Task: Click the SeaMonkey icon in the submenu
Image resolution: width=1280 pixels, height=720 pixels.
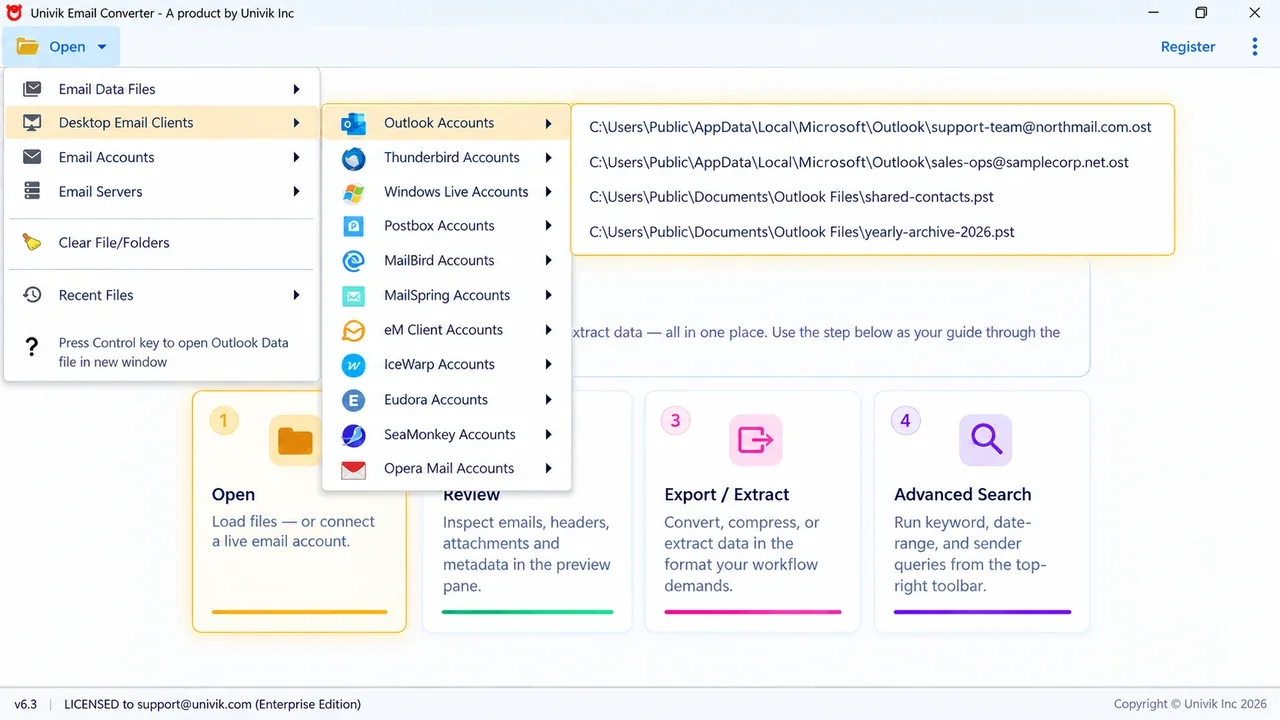Action: pyautogui.click(x=353, y=435)
